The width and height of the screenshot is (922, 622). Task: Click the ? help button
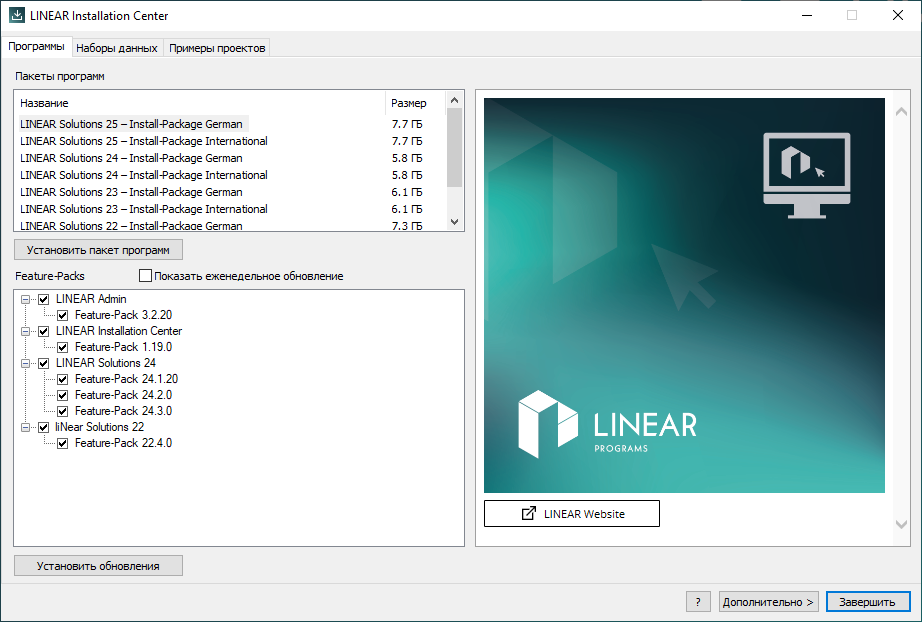(698, 601)
